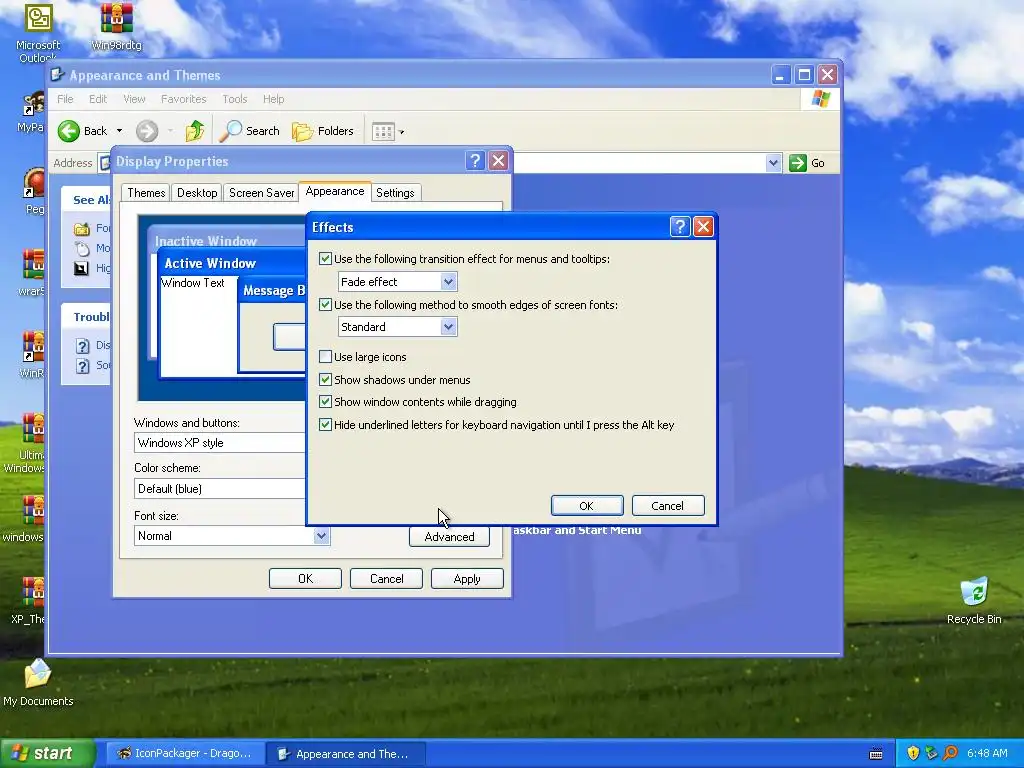The image size is (1024, 768).
Task: Click the Mouse Pointers icon in See Also
Action: click(82, 248)
